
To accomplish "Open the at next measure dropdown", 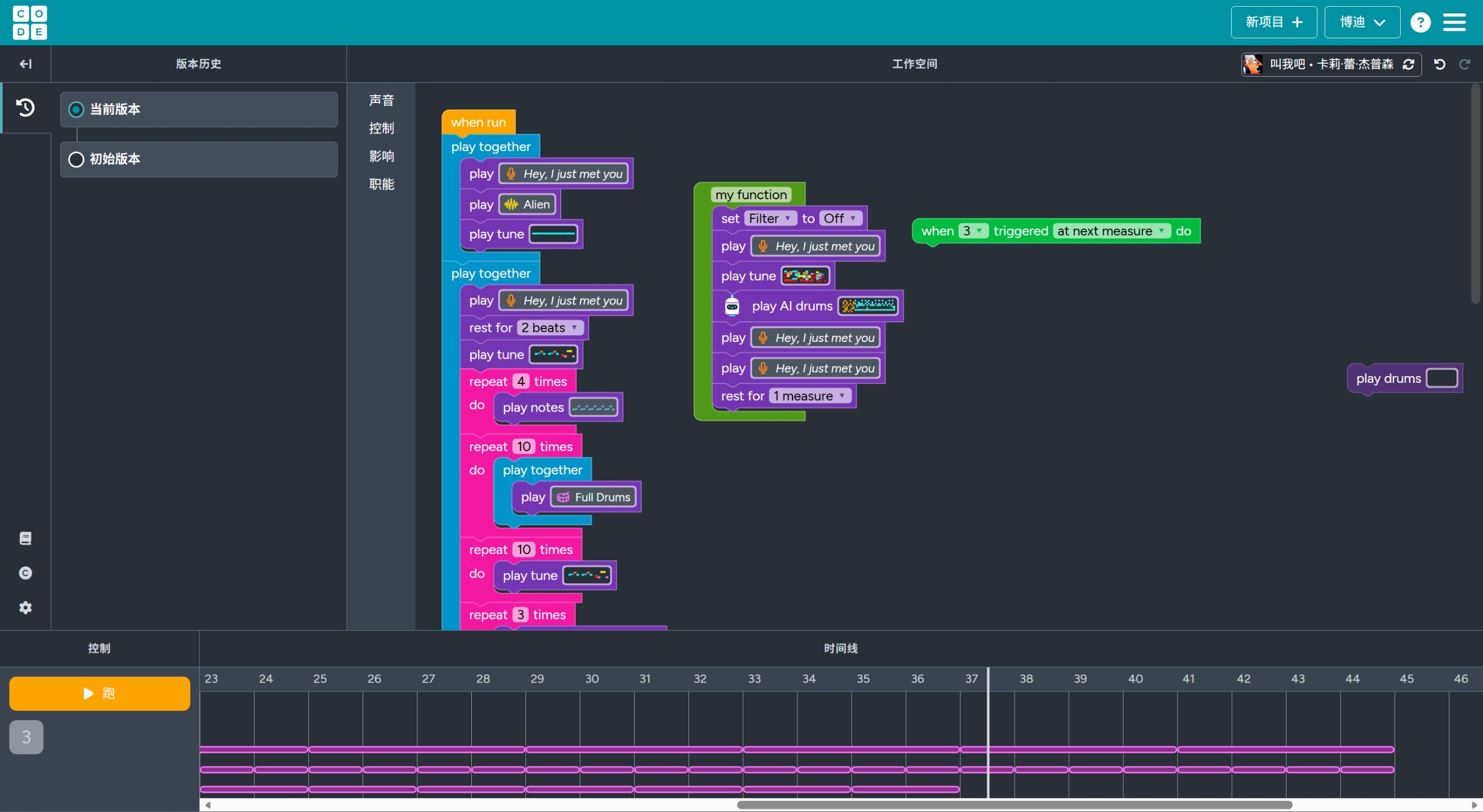I will click(1110, 231).
